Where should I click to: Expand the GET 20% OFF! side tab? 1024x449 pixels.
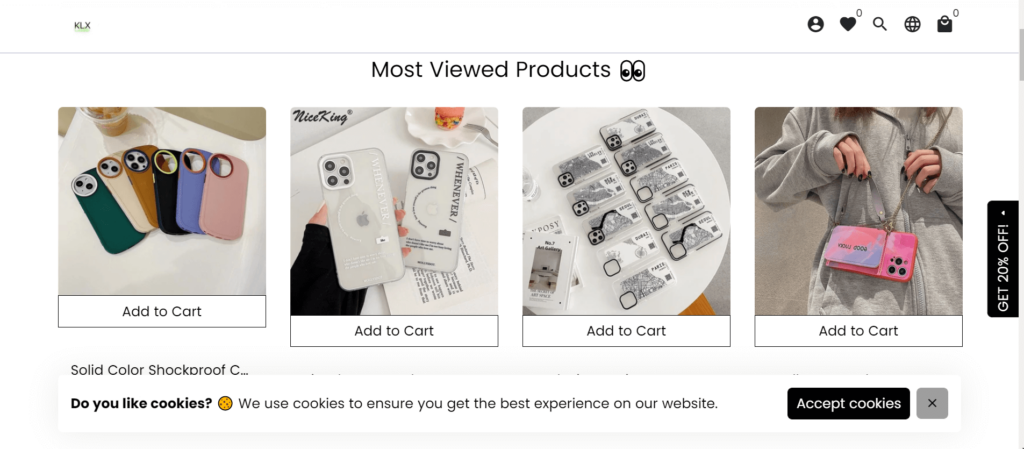tap(1003, 259)
